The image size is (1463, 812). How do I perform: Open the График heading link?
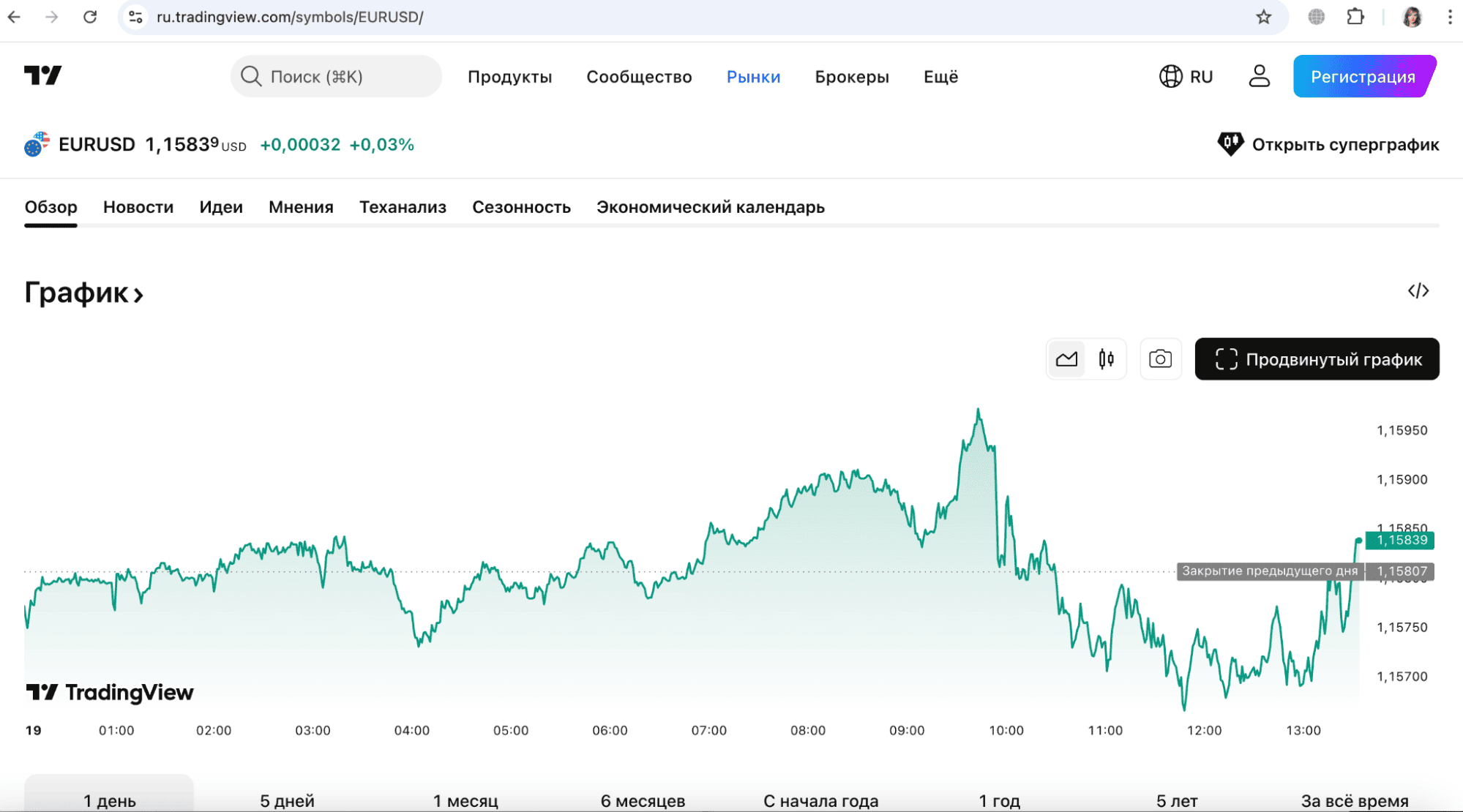tap(83, 293)
